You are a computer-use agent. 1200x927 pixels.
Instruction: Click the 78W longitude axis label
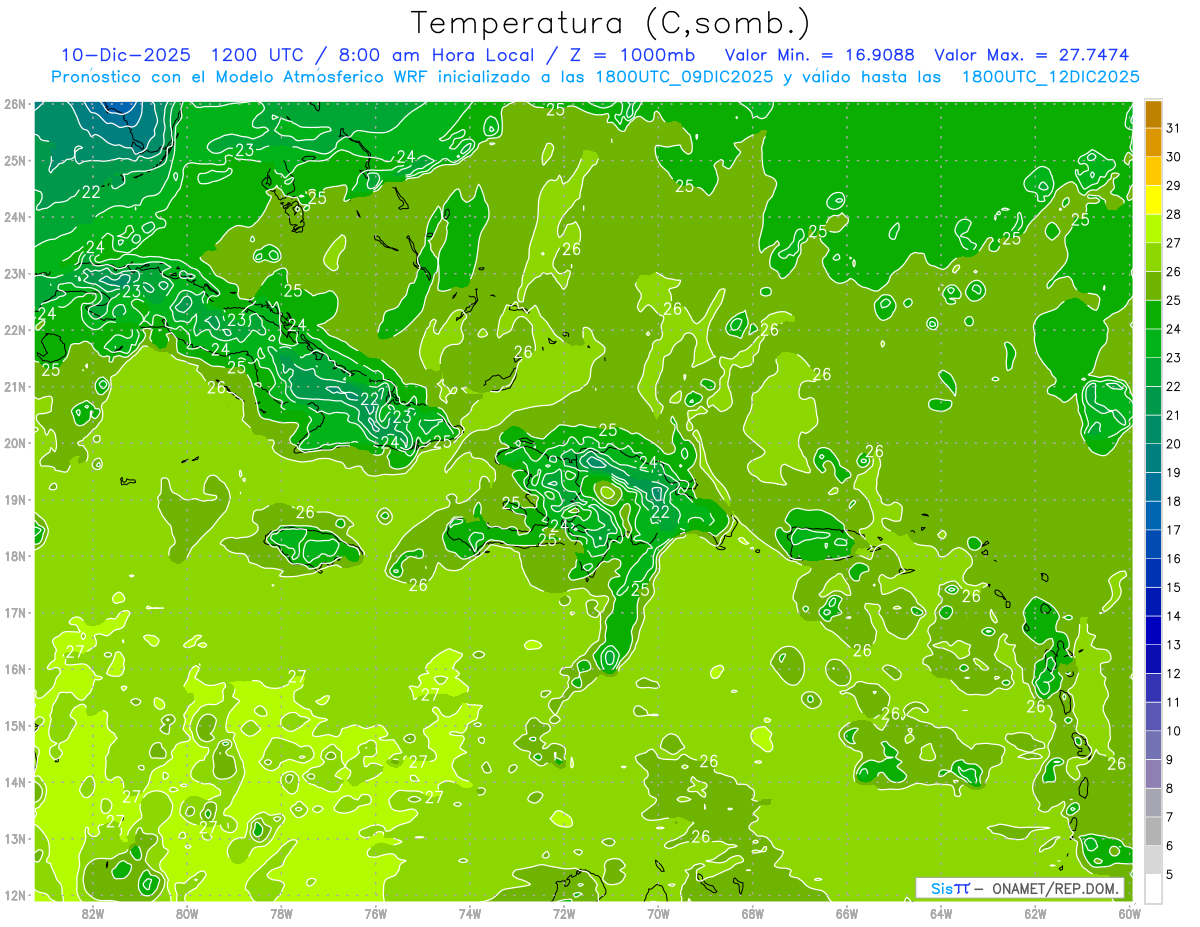tap(281, 914)
